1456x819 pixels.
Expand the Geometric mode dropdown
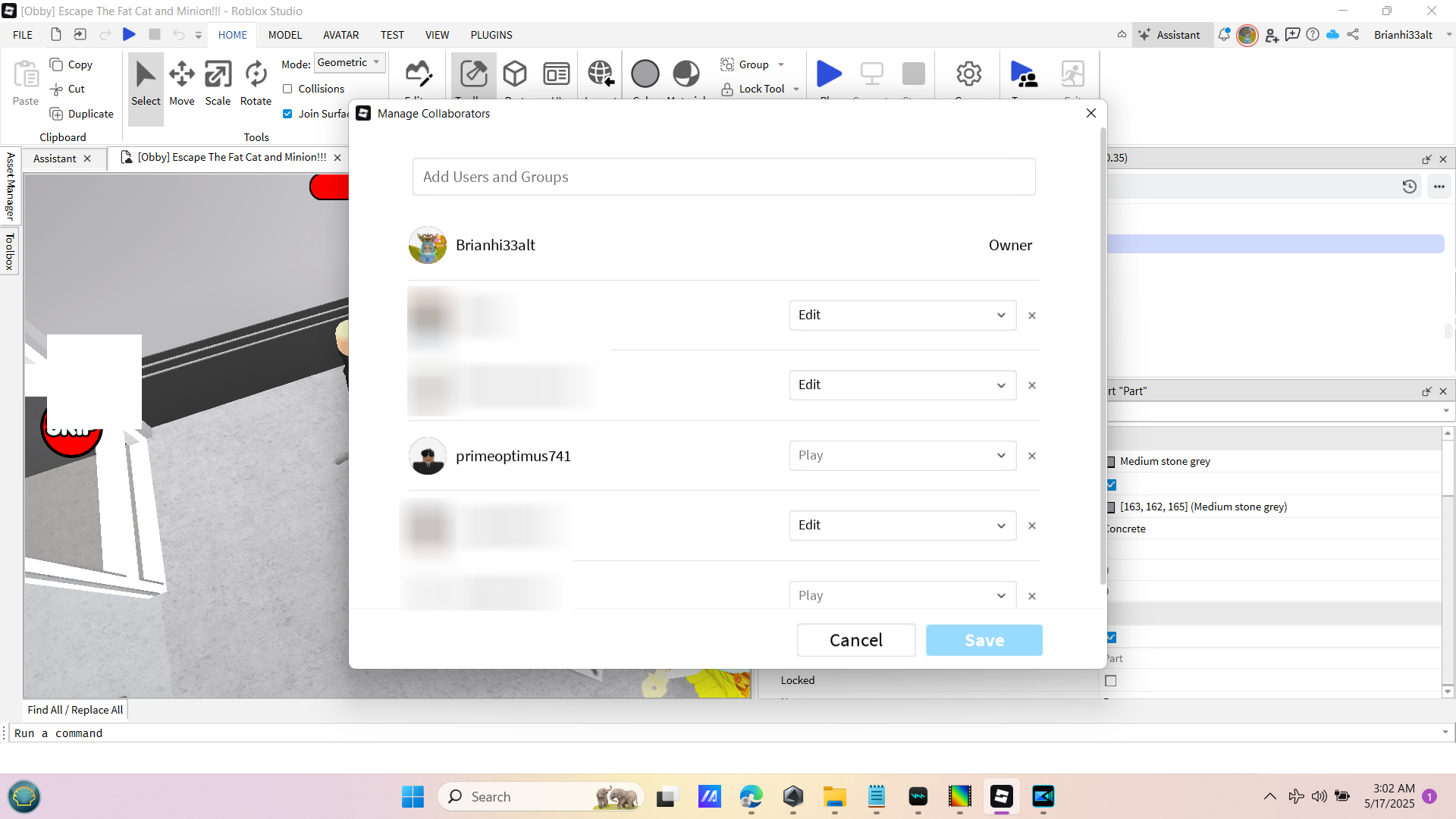pyautogui.click(x=350, y=63)
